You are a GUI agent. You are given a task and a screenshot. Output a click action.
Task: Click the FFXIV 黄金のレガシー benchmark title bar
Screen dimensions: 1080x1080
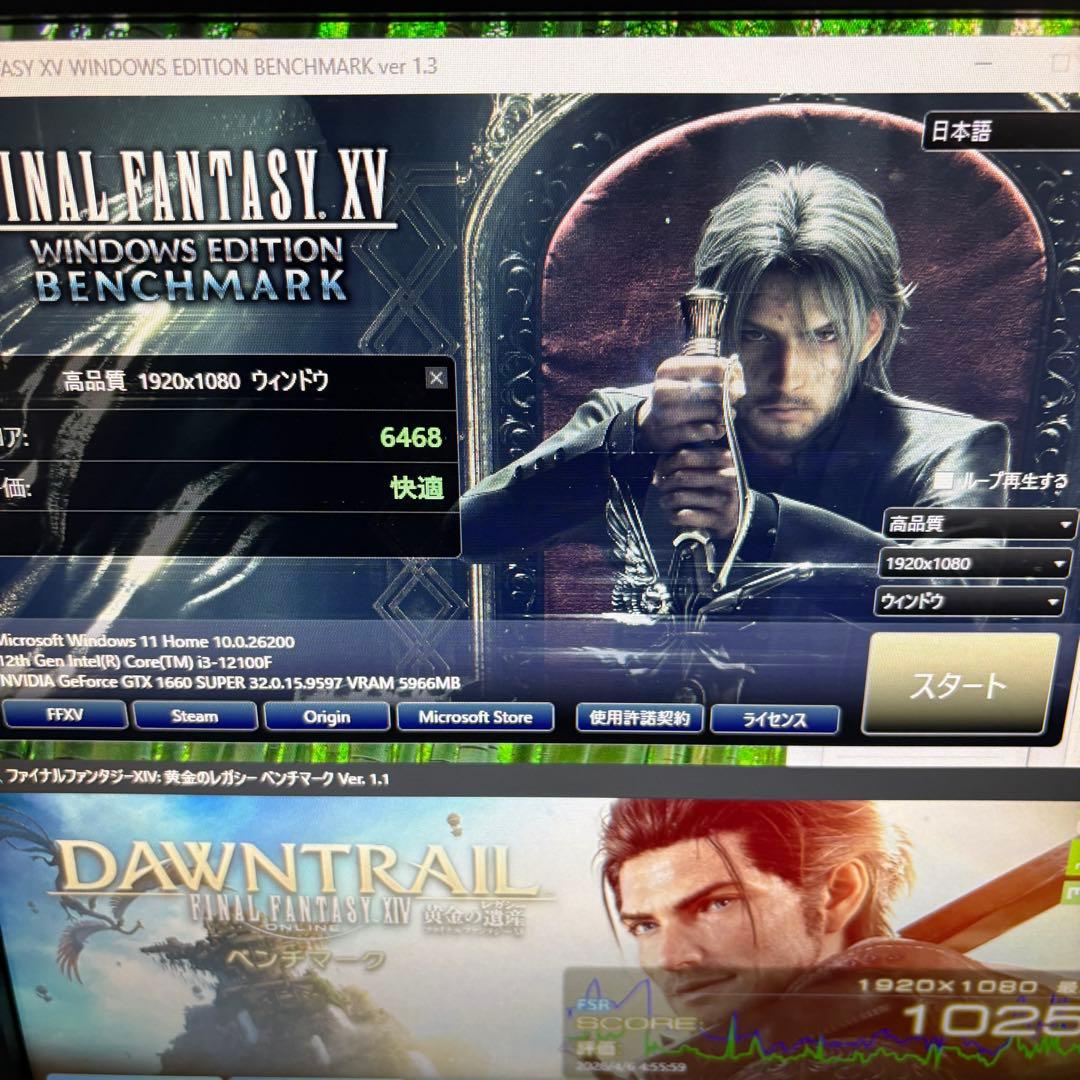tap(540, 779)
